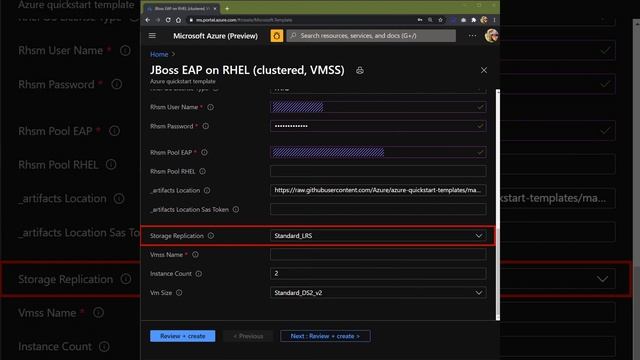Viewport: 640px width, 360px height.
Task: Close the JBoss EAP browser tab
Action: click(x=215, y=8)
